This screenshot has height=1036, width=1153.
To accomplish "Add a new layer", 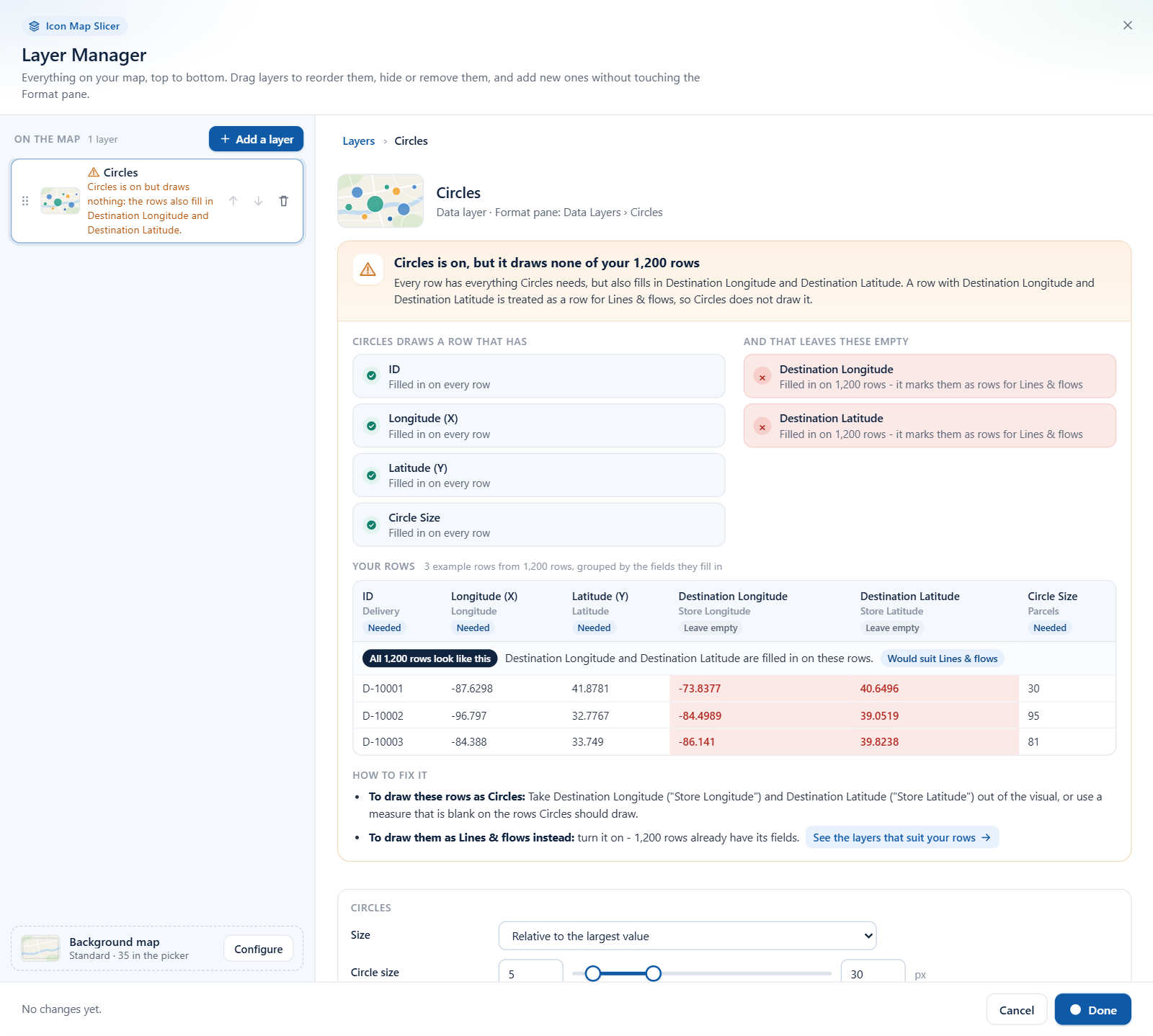I will click(x=256, y=139).
